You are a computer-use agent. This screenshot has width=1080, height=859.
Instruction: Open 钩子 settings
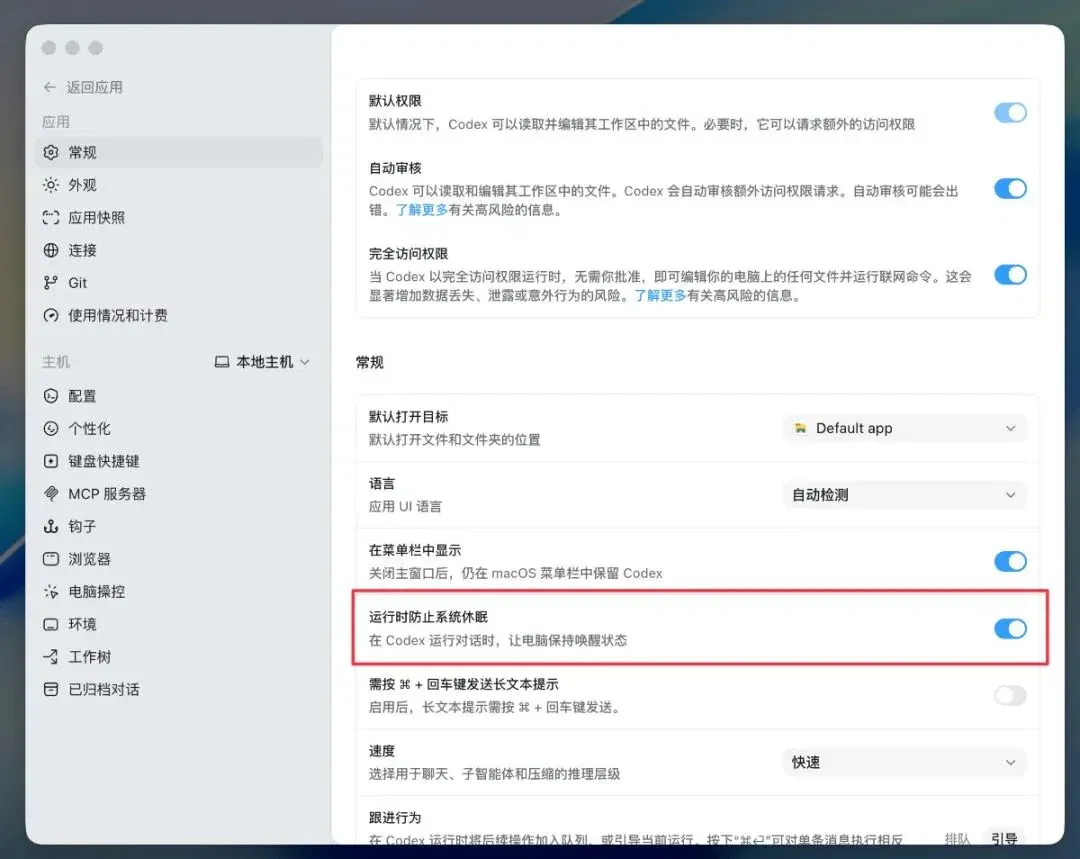[178, 526]
